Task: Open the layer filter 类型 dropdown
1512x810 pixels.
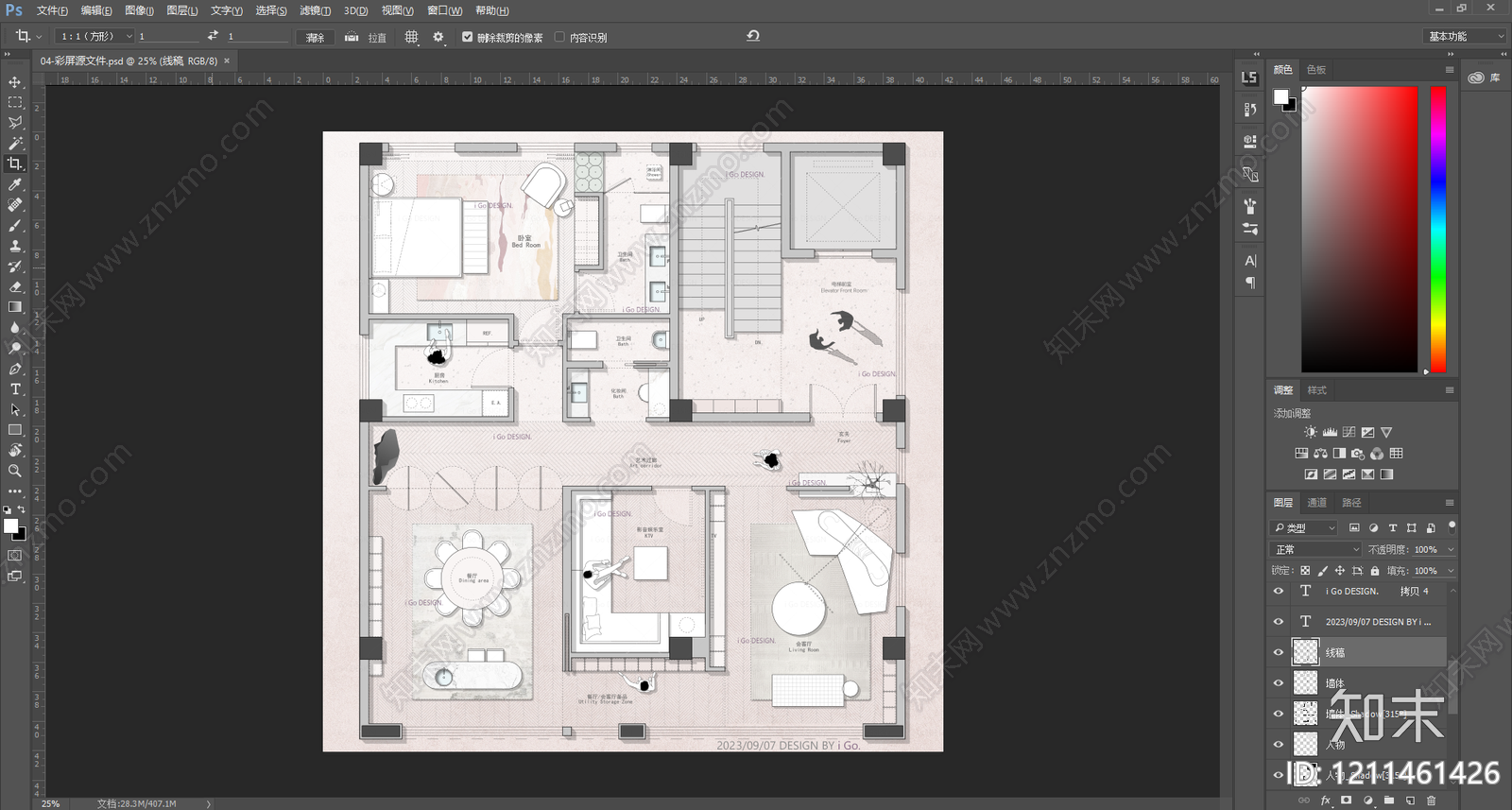Action: [x=1305, y=527]
